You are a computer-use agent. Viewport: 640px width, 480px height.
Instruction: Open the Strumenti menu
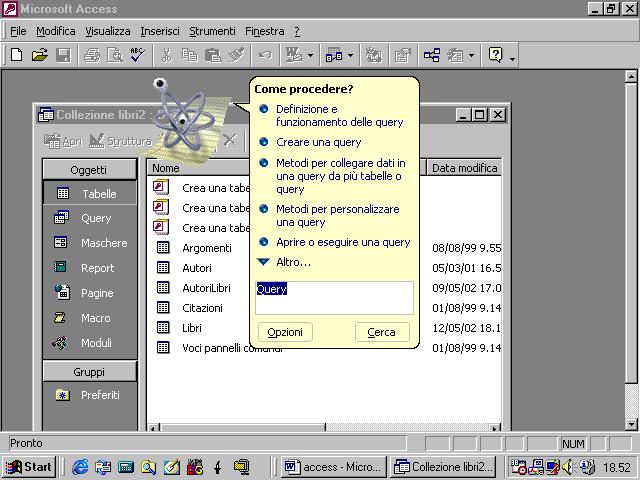point(212,31)
